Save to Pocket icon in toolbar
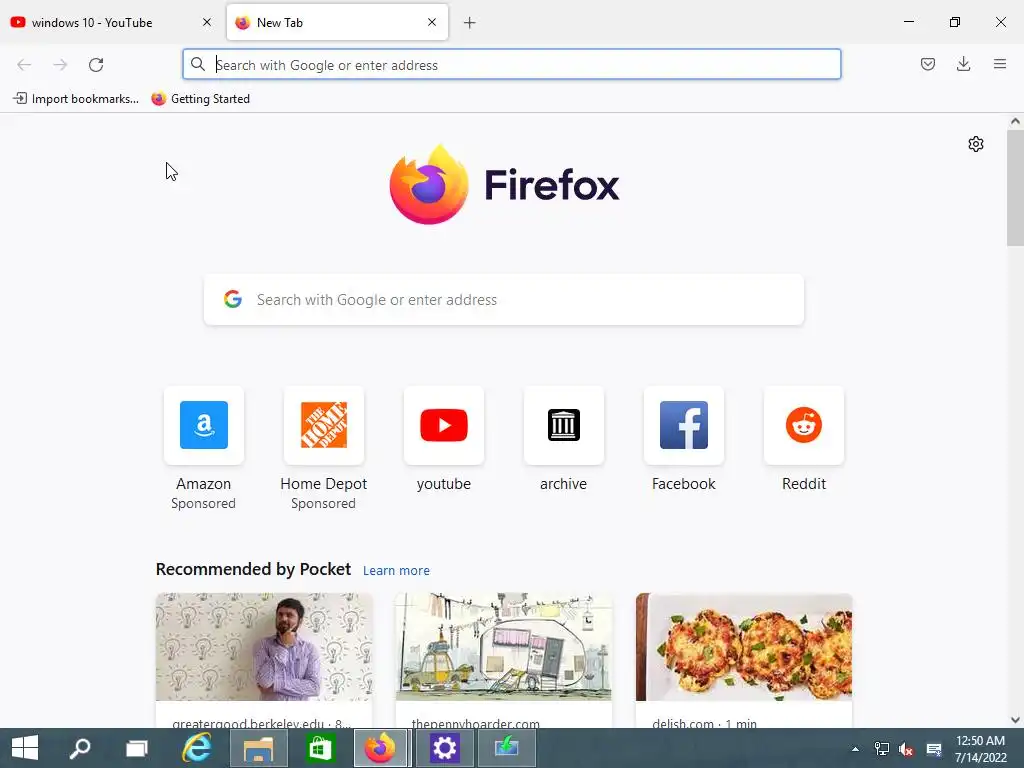The width and height of the screenshot is (1024, 768). pos(927,64)
